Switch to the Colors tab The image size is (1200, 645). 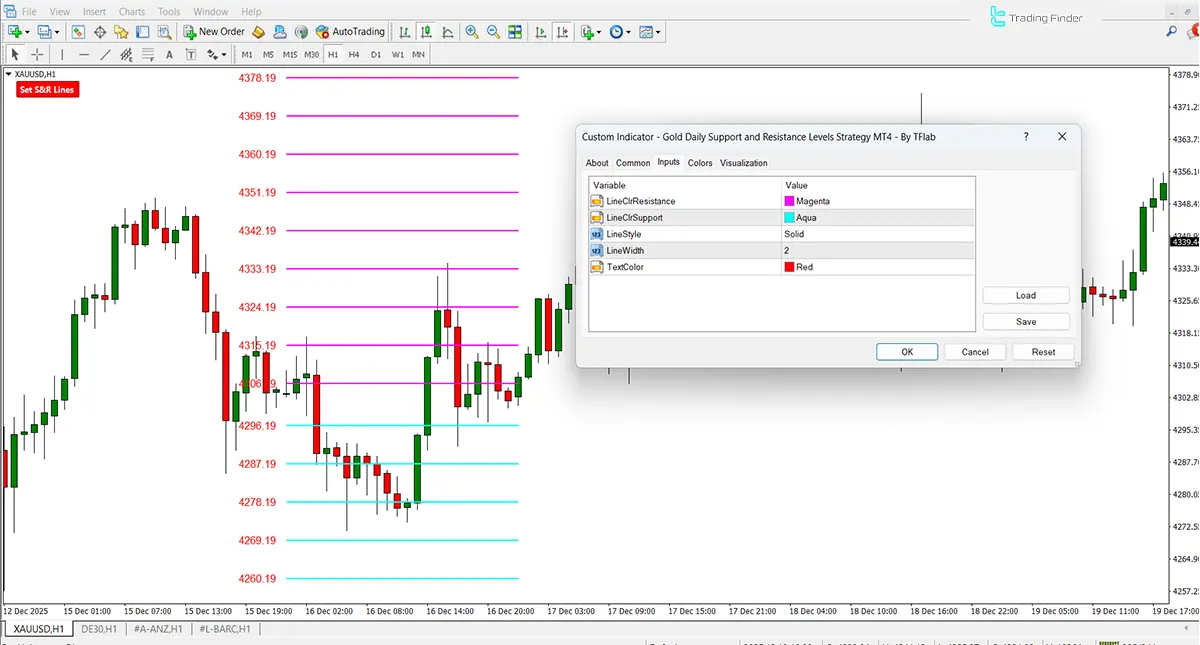coord(699,163)
